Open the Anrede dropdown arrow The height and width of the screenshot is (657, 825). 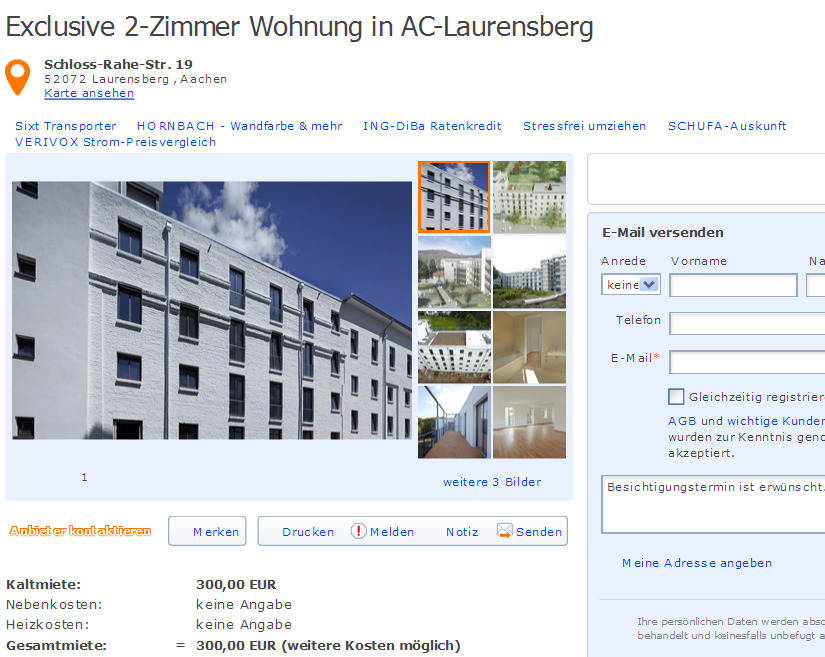pos(649,285)
